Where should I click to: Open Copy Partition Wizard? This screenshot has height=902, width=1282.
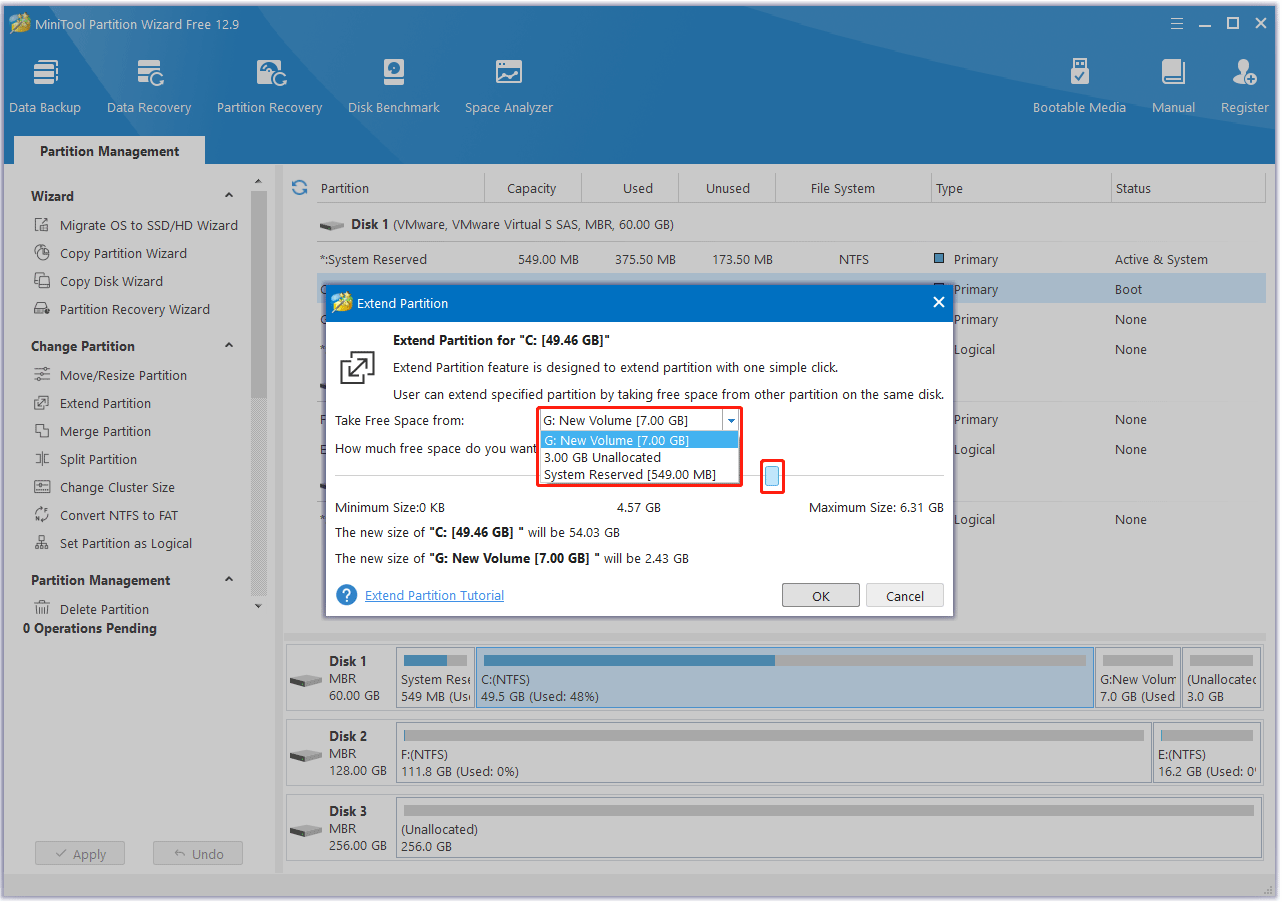(110, 253)
